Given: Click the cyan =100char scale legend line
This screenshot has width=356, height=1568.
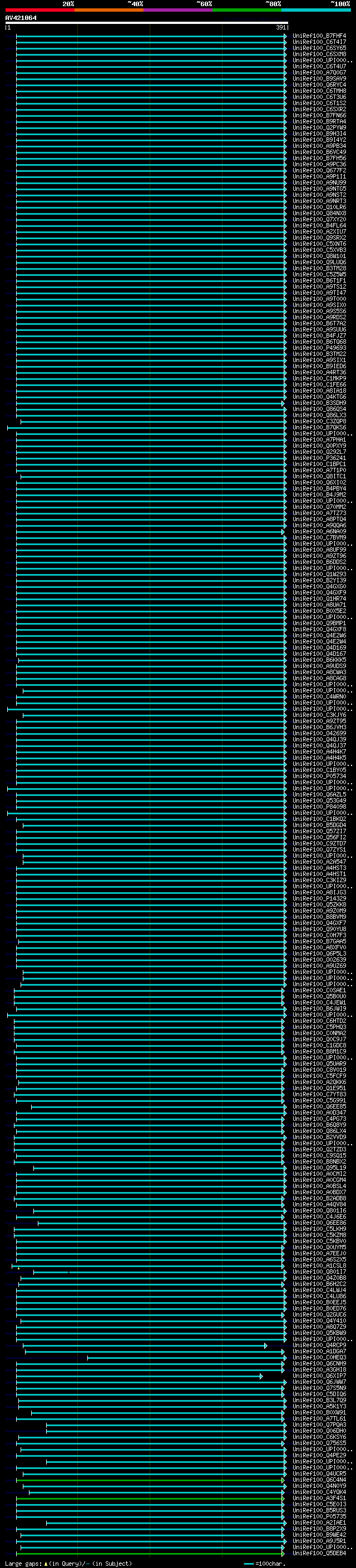Looking at the screenshot, I should tap(249, 1564).
